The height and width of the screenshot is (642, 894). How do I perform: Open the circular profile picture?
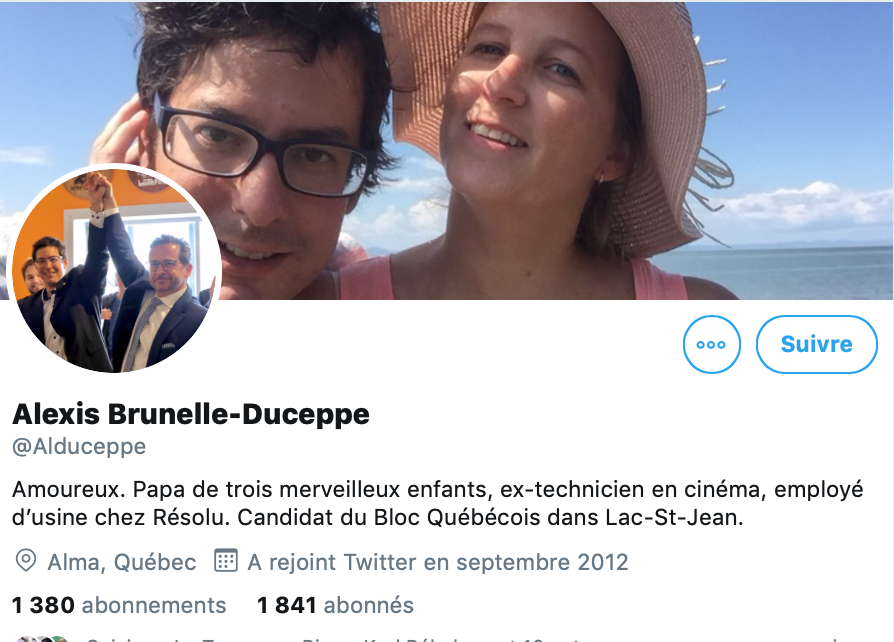116,270
